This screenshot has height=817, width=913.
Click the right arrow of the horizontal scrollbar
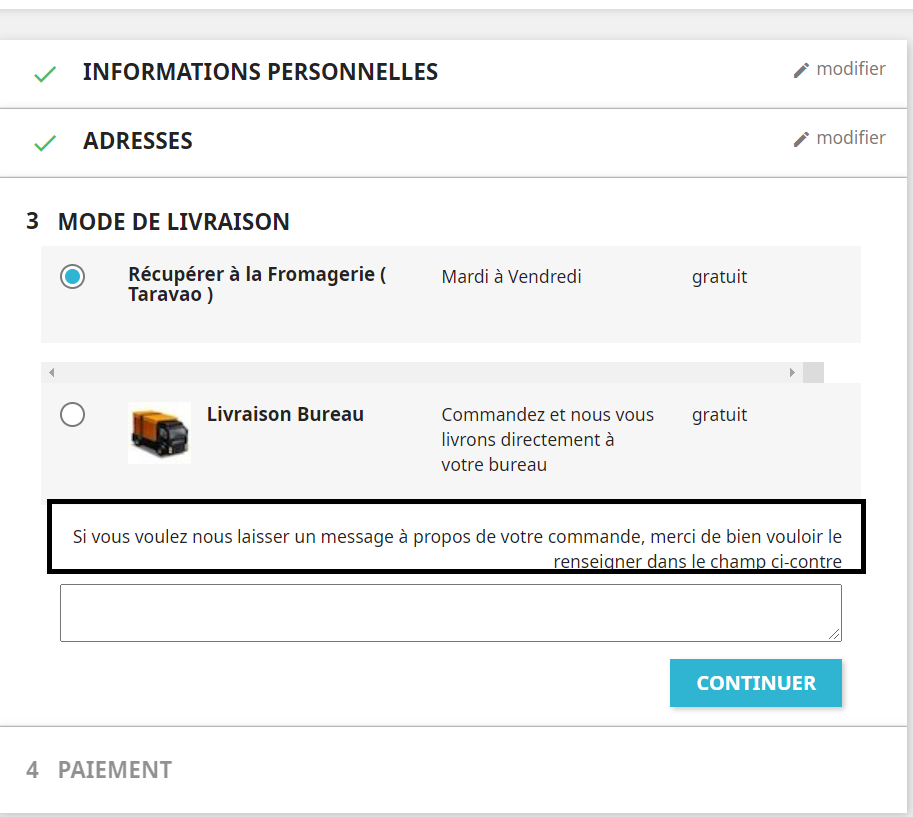point(792,373)
